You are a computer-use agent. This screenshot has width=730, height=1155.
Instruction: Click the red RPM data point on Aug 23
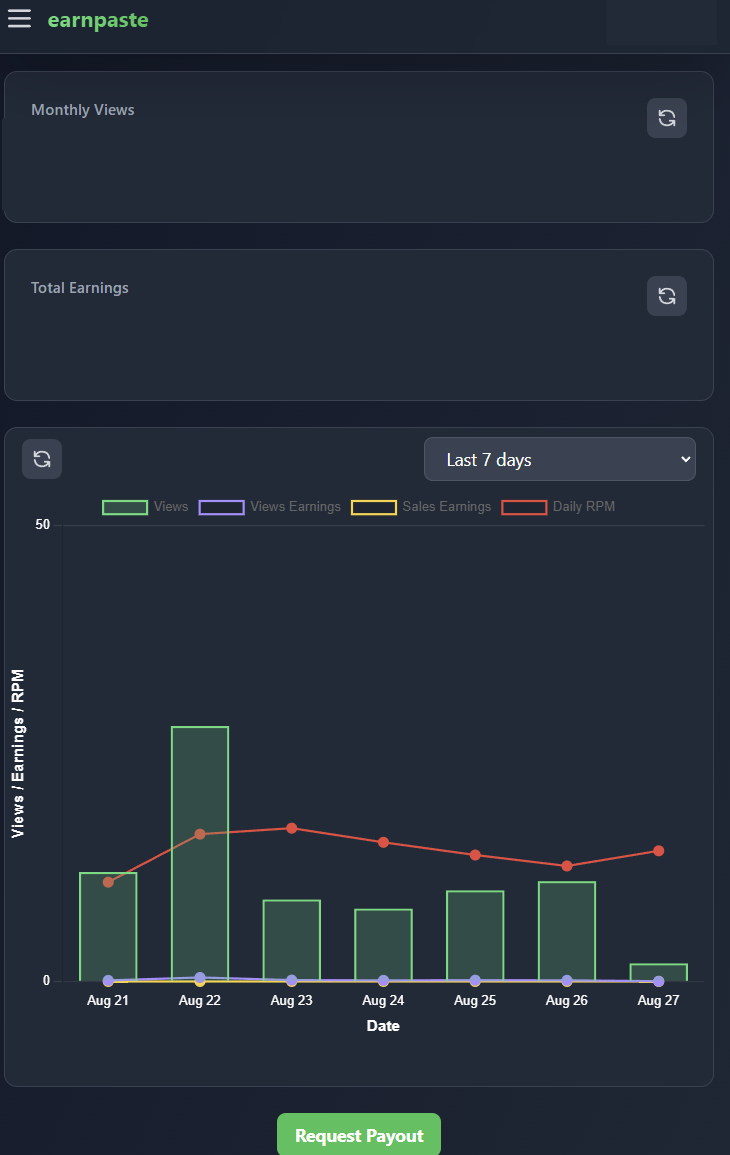pyautogui.click(x=291, y=828)
